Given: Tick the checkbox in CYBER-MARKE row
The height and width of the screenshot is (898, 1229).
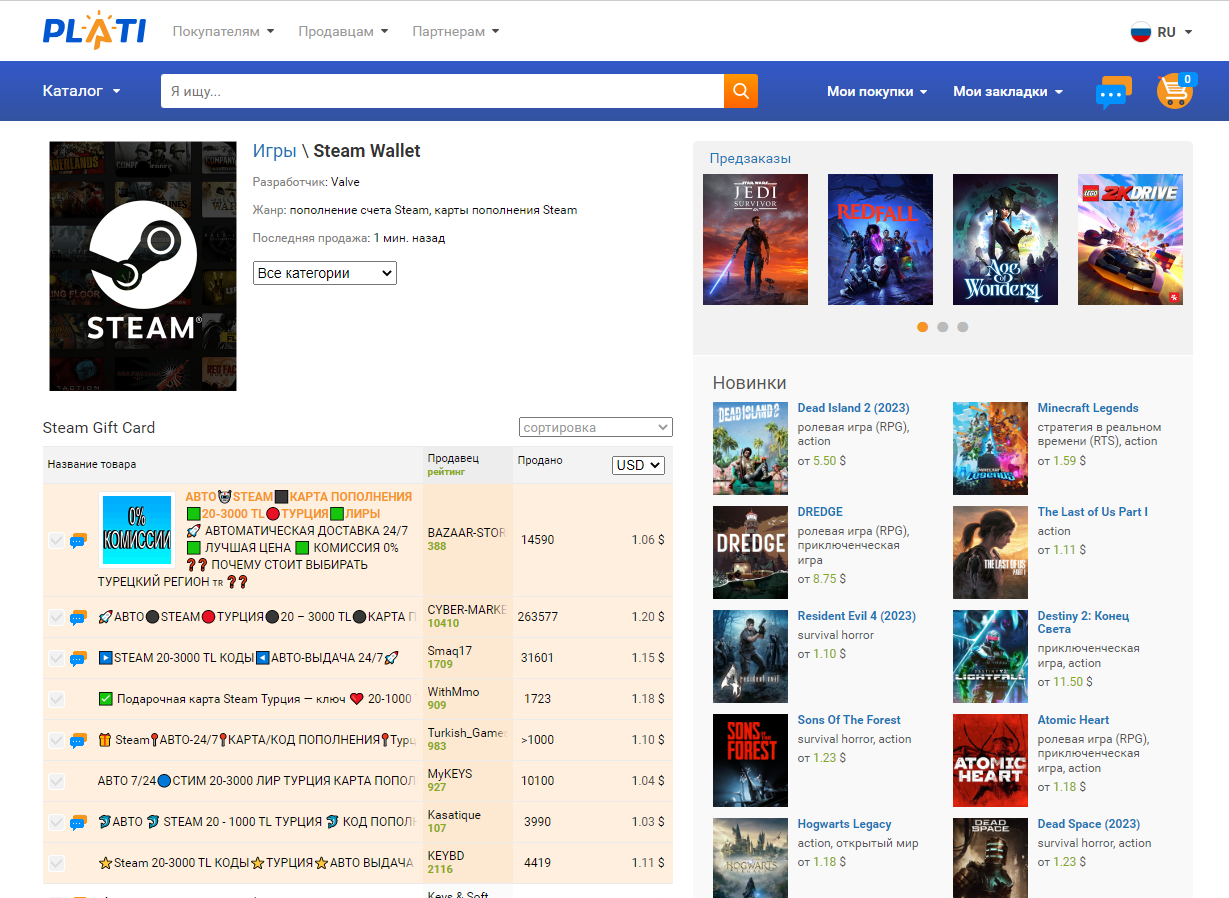Looking at the screenshot, I should [x=57, y=618].
